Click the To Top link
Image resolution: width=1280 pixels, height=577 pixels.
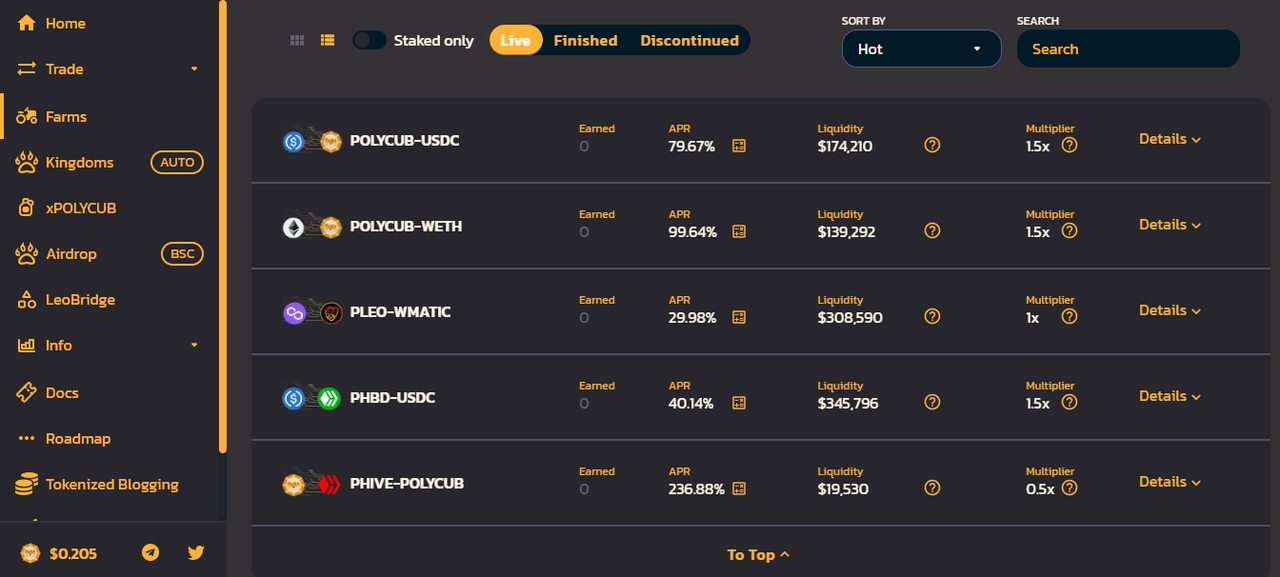pyautogui.click(x=758, y=555)
